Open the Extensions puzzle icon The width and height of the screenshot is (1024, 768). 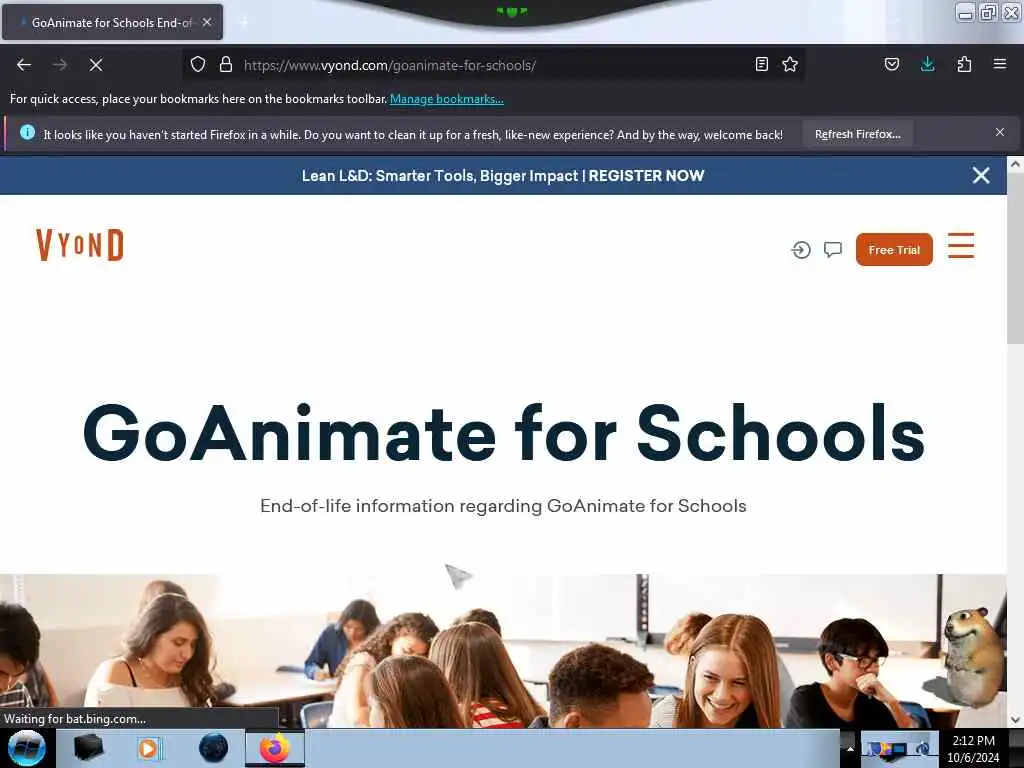pyautogui.click(x=964, y=64)
